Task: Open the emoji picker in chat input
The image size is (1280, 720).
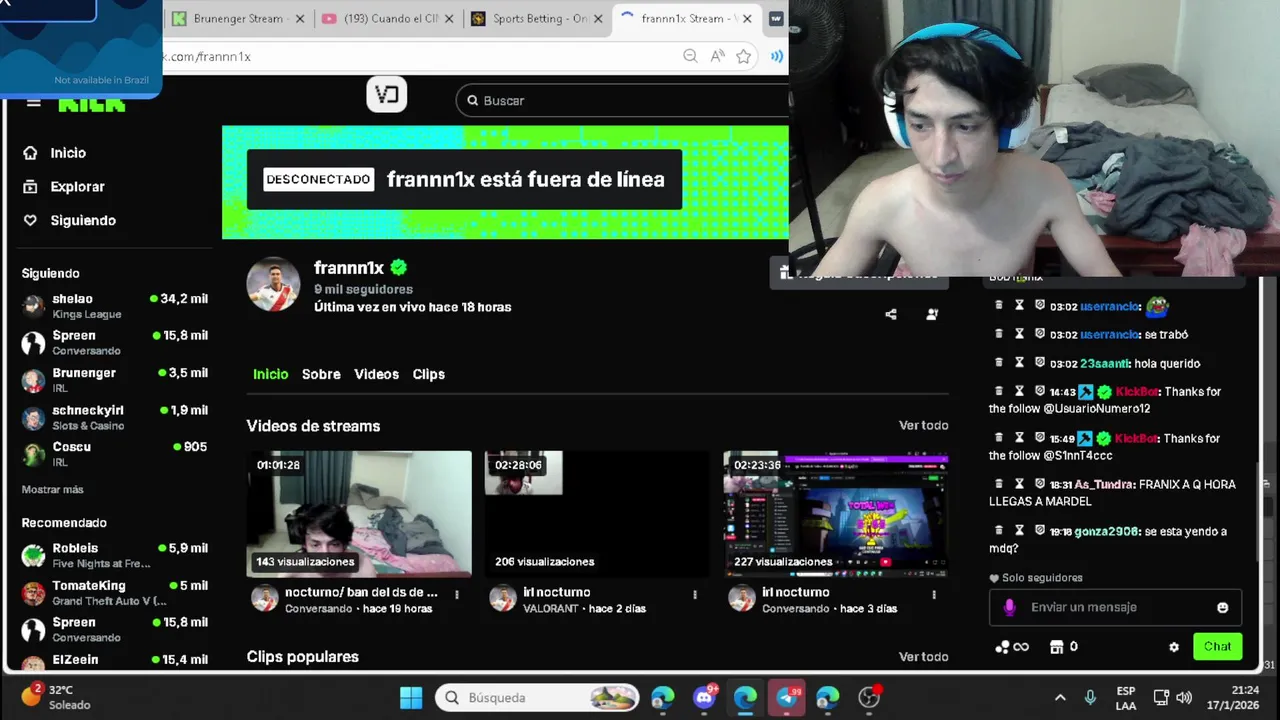Action: (1222, 607)
